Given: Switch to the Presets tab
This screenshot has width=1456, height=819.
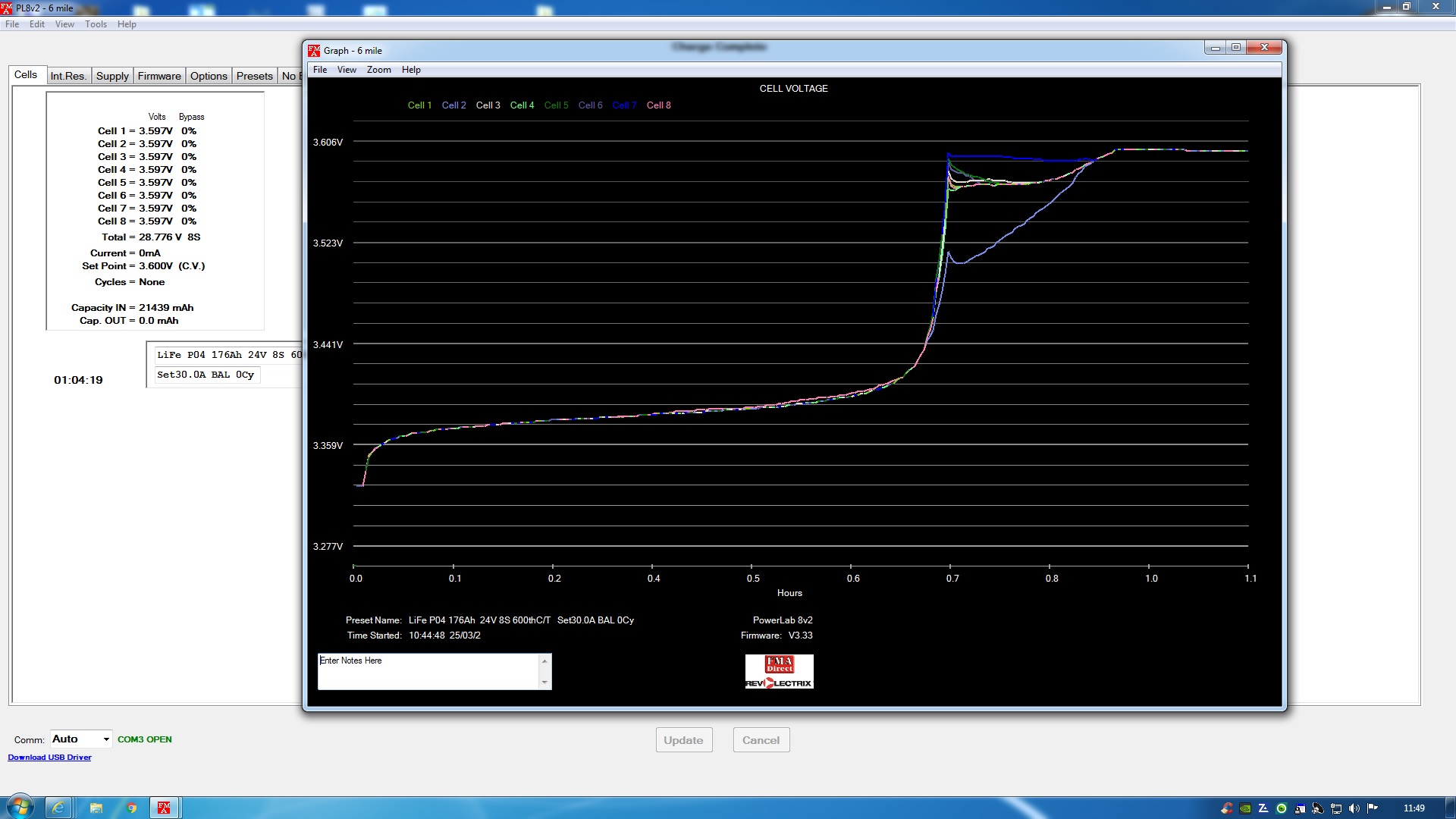Looking at the screenshot, I should click(254, 76).
